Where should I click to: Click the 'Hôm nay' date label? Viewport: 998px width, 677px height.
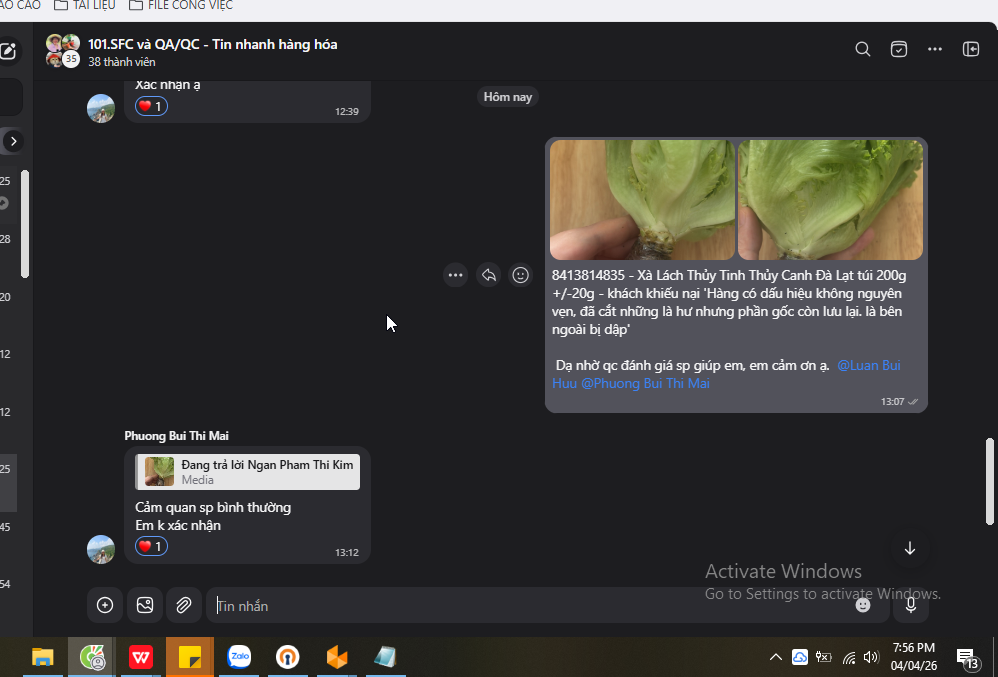click(x=507, y=97)
